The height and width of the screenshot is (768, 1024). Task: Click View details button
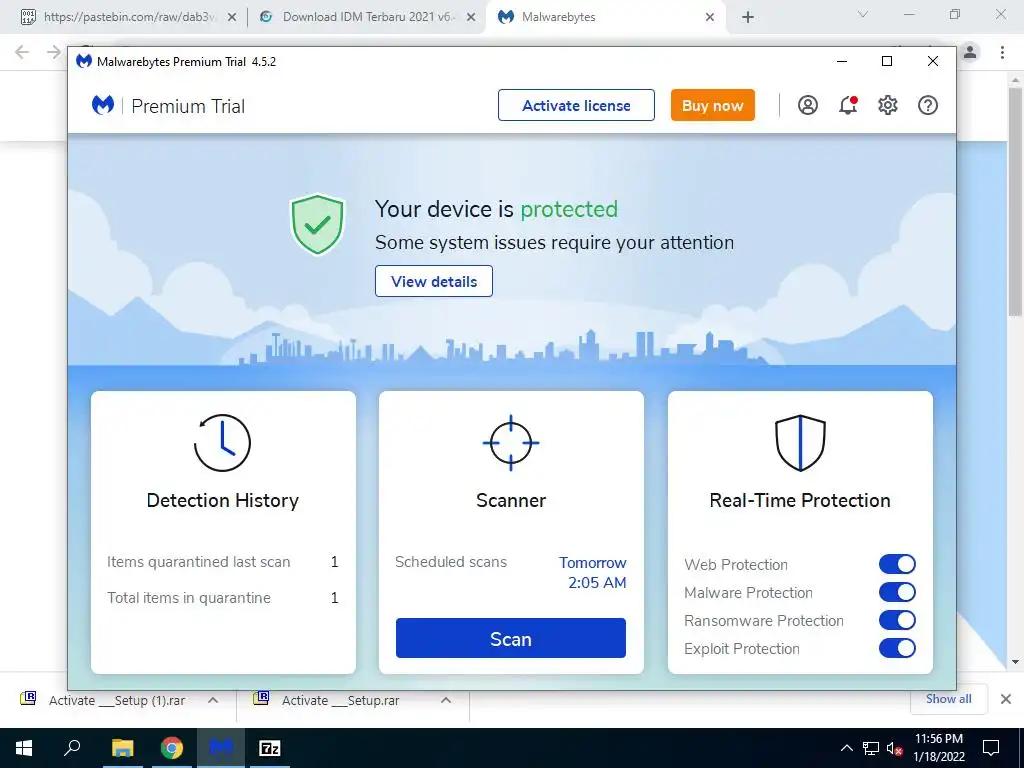(434, 281)
